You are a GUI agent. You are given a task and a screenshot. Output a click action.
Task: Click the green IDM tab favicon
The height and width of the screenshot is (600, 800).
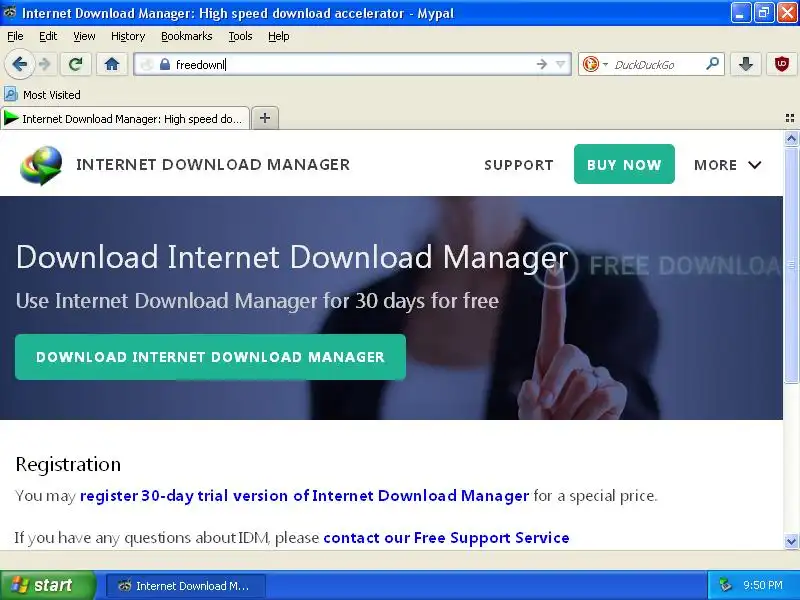(11, 118)
